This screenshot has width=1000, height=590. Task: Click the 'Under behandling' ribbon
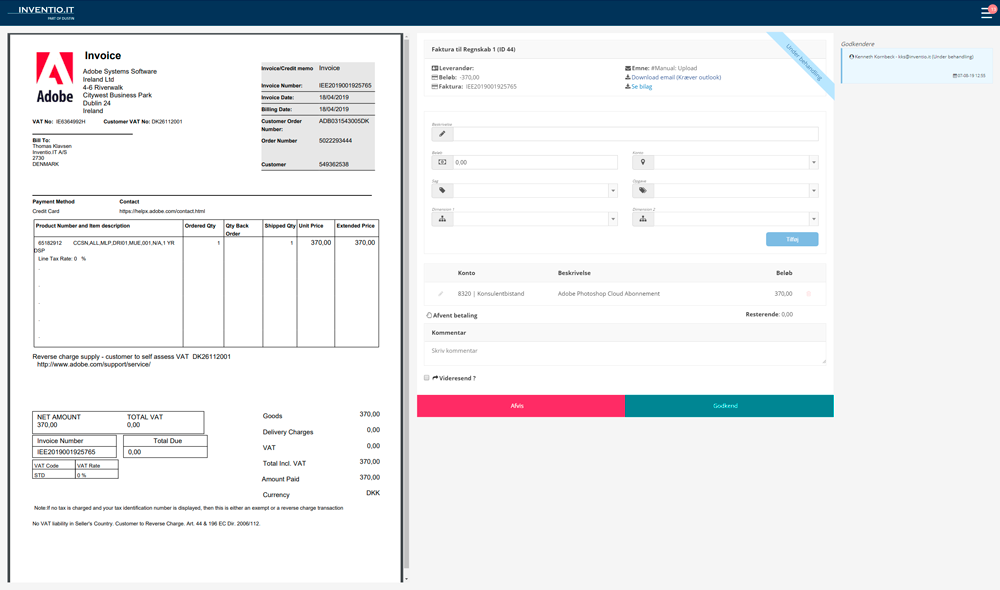(803, 63)
